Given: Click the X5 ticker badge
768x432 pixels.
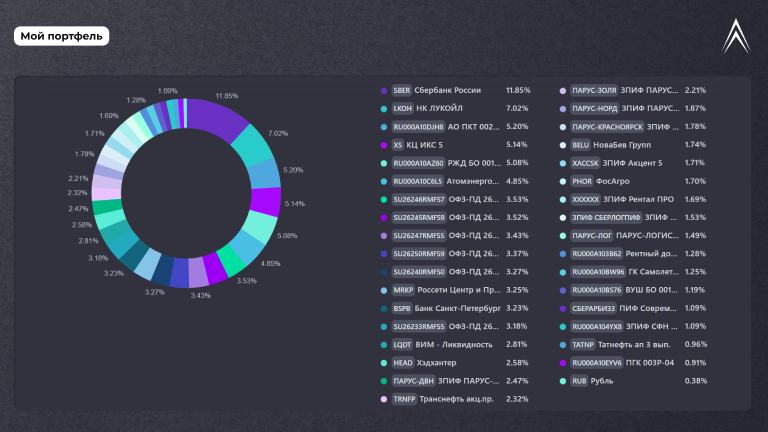Looking at the screenshot, I should [398, 145].
